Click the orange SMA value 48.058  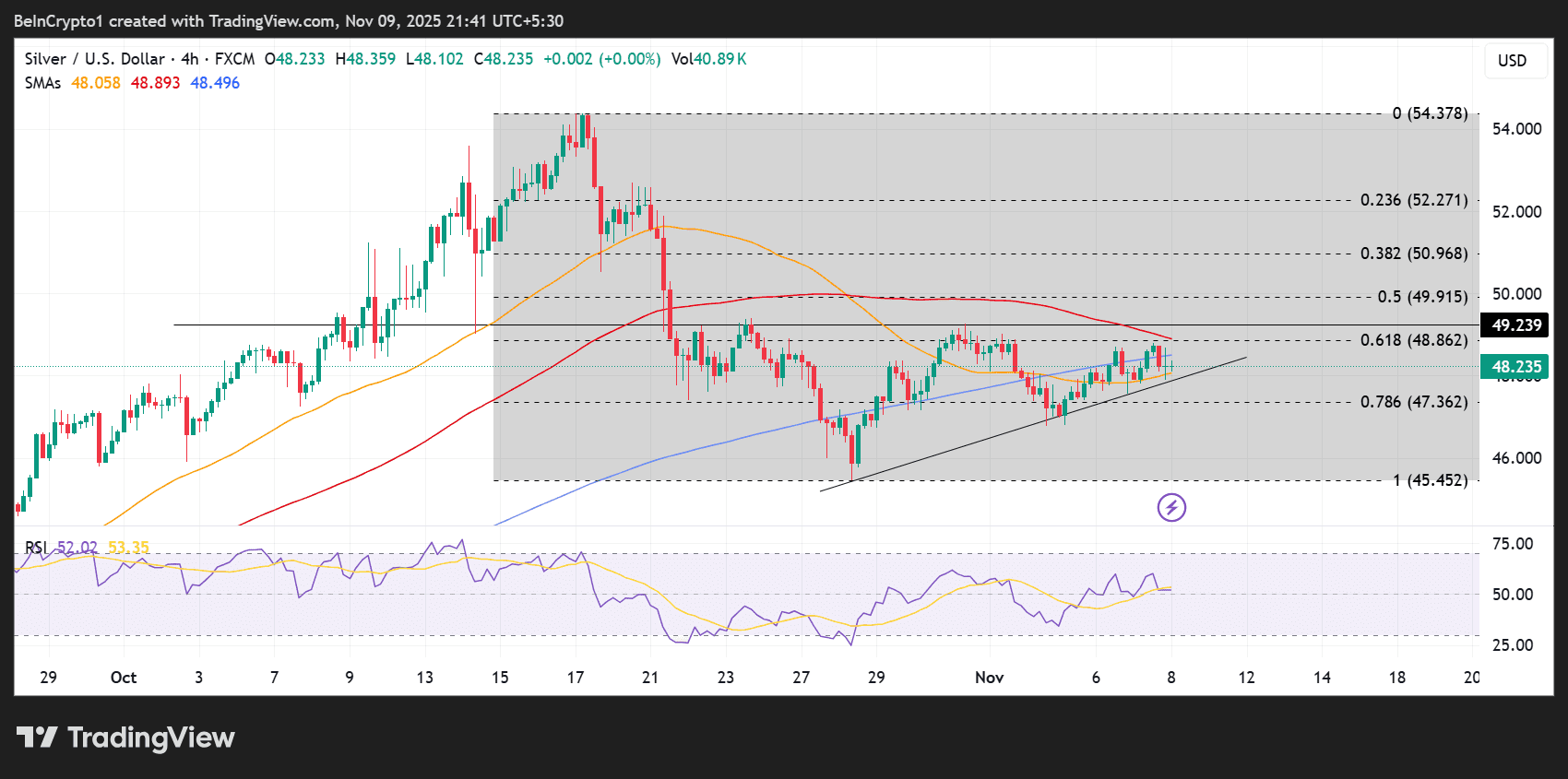tap(96, 83)
